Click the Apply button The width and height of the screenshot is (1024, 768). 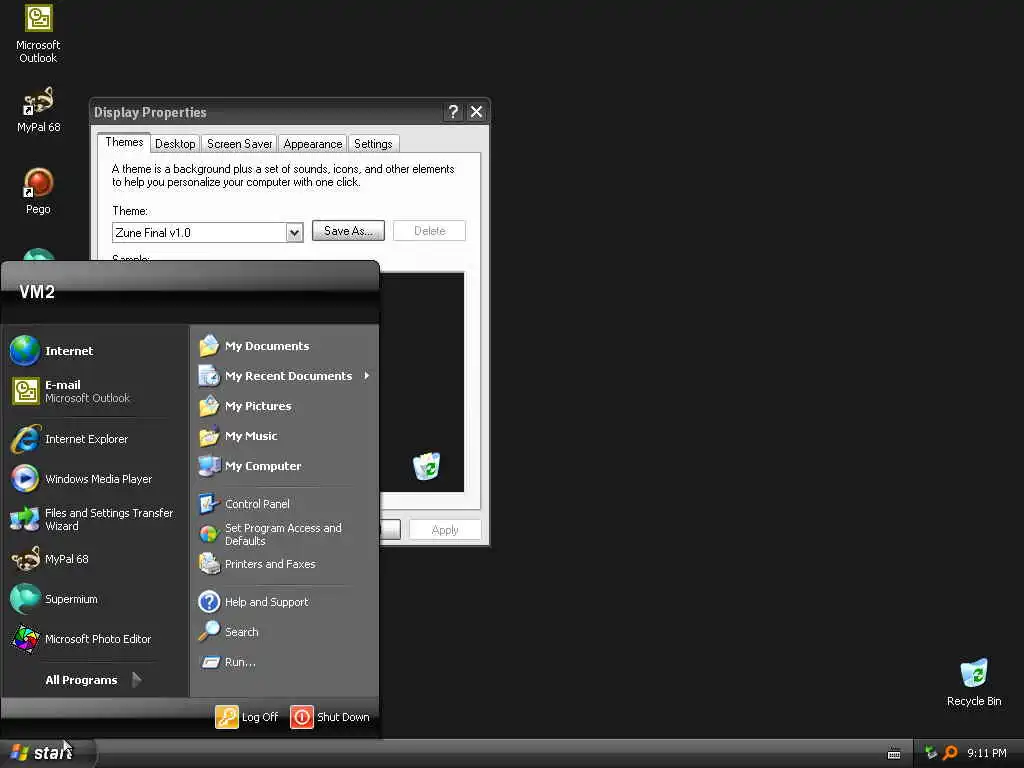click(x=445, y=530)
